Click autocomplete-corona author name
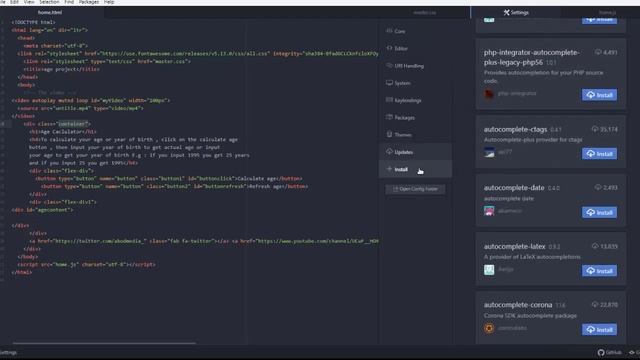 [512, 328]
